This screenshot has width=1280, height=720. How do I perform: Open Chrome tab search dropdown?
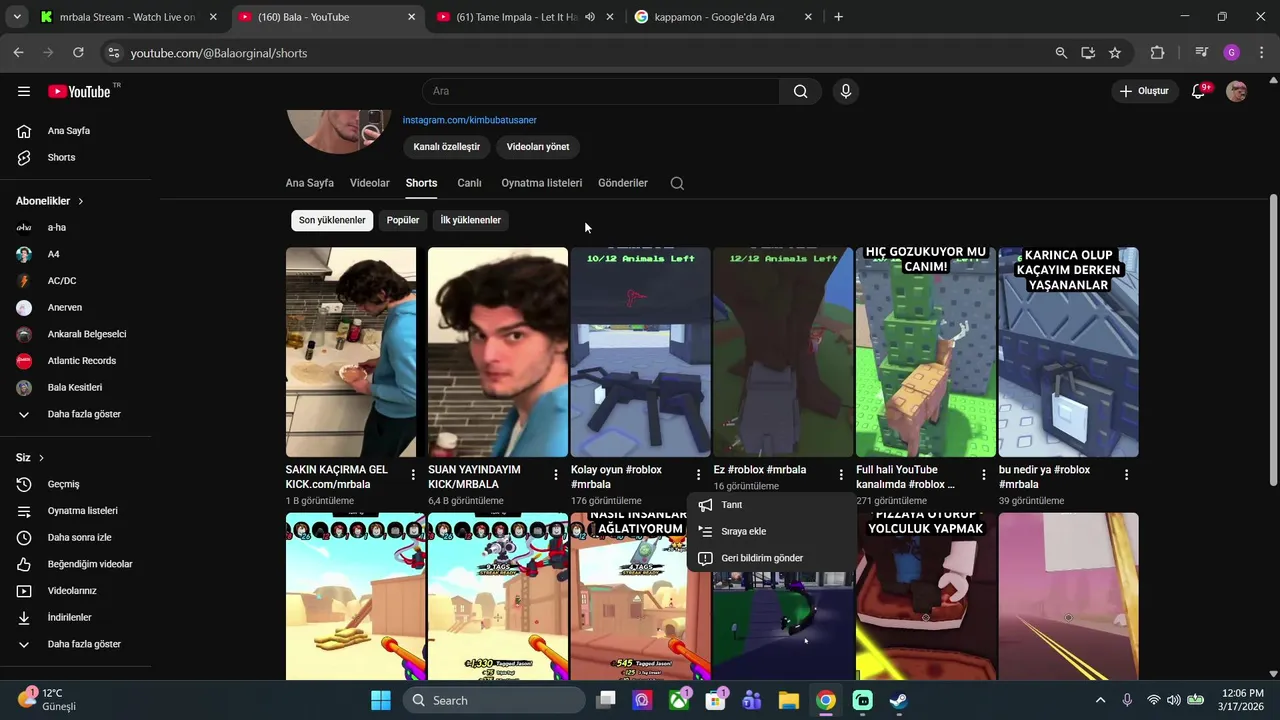click(x=17, y=17)
